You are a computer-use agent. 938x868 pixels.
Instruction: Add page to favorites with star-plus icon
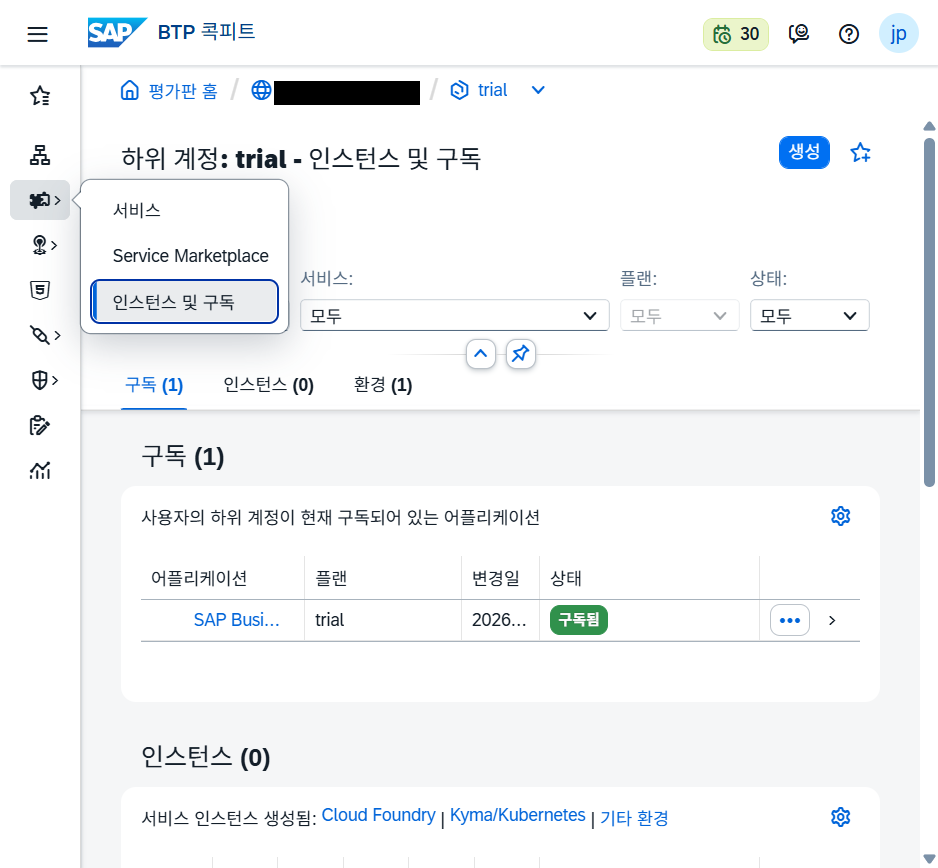click(860, 153)
